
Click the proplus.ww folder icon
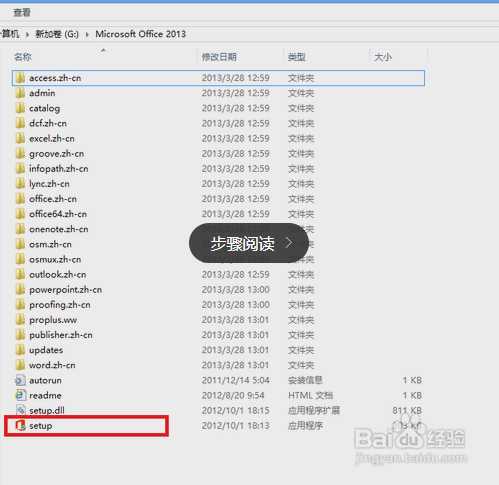point(20,320)
